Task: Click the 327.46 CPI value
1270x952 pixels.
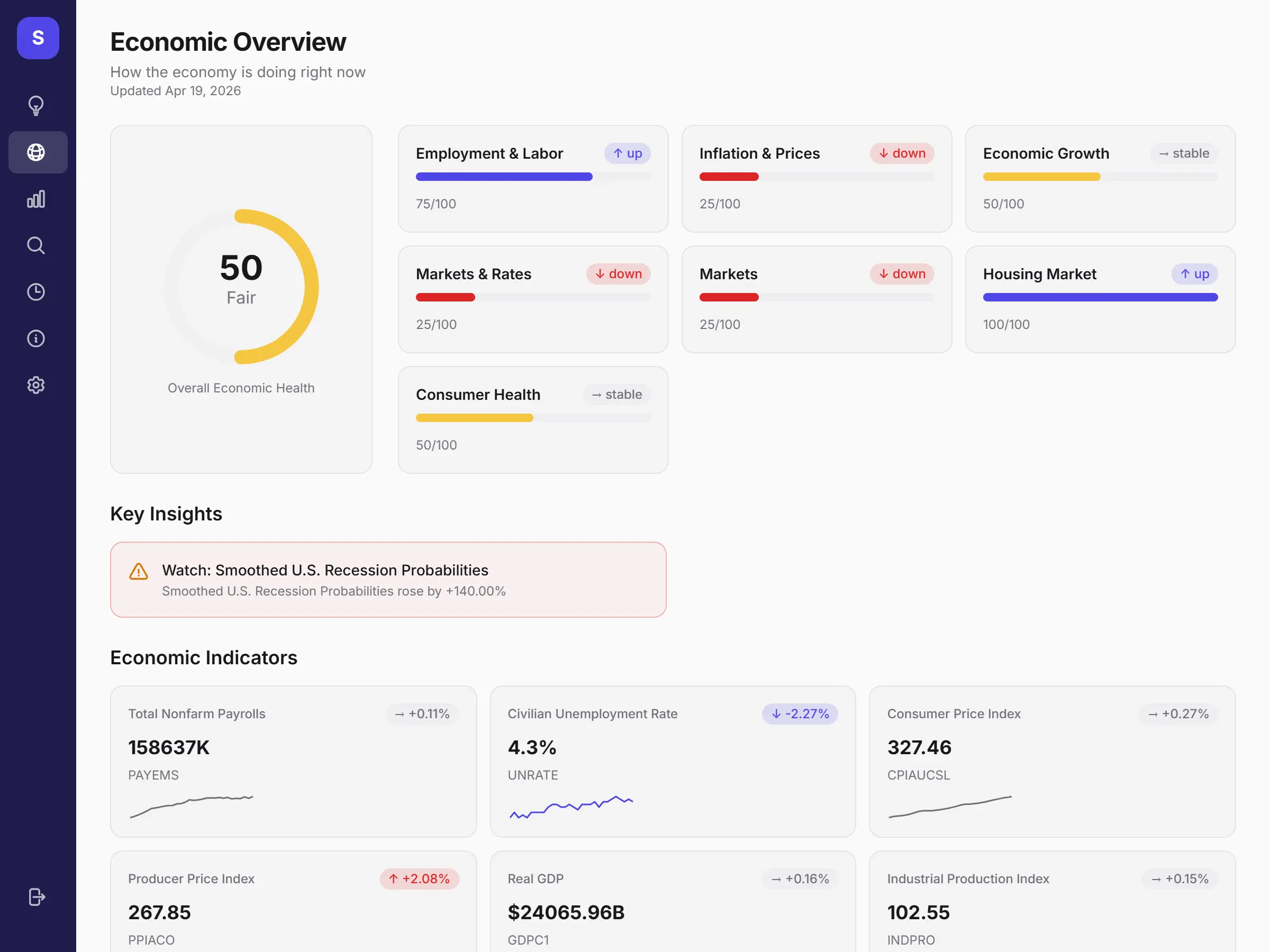Action: coord(919,747)
